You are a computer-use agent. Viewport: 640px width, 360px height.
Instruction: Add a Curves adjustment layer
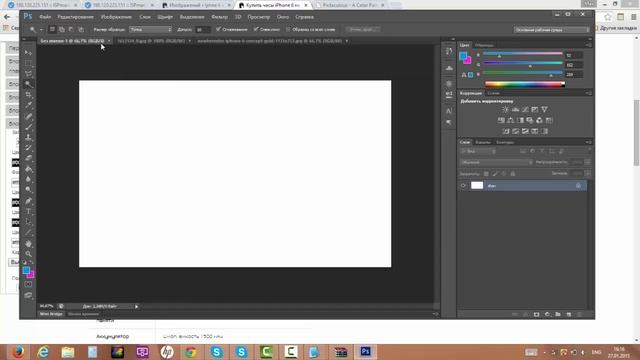(x=525, y=109)
